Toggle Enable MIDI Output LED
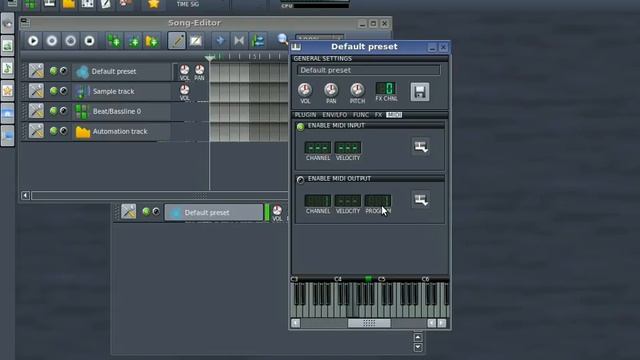 (300, 180)
